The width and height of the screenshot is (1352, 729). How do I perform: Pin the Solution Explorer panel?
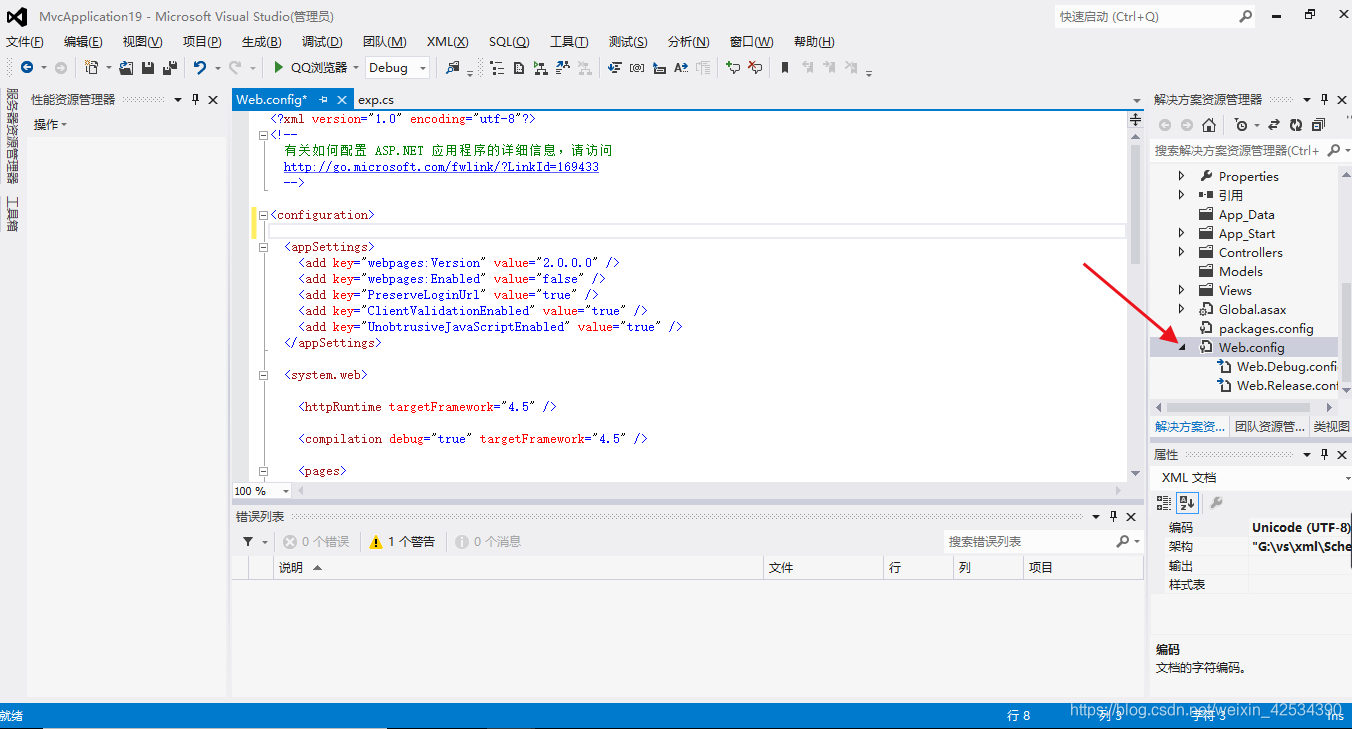(x=1324, y=100)
